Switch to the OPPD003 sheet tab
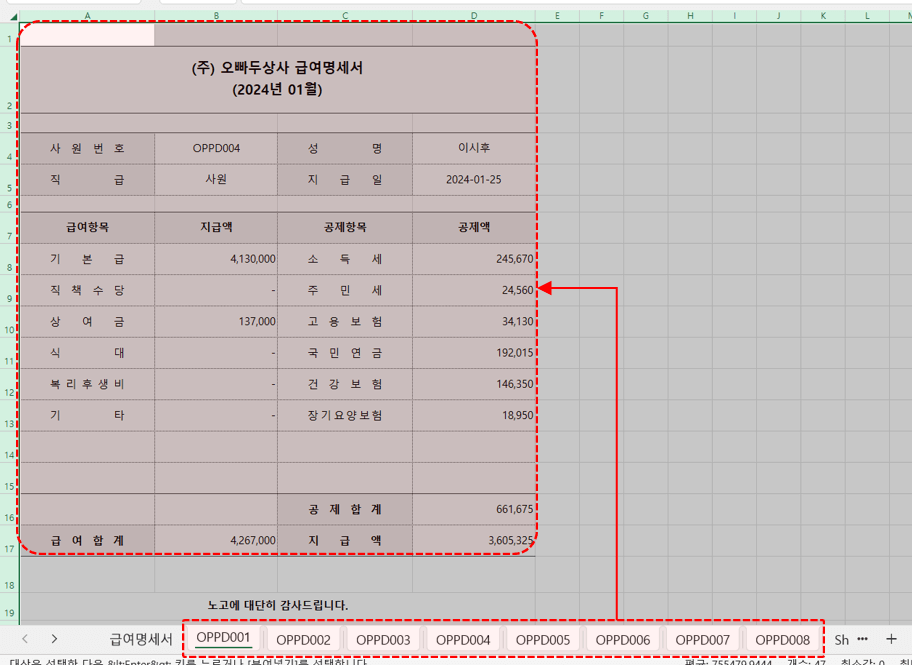 tap(383, 640)
